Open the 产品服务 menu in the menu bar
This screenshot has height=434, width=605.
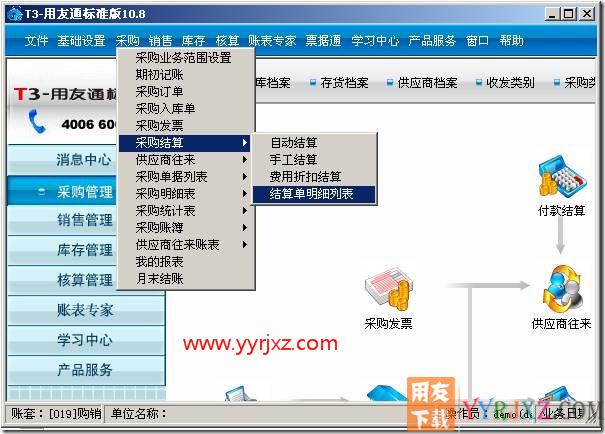(432, 41)
